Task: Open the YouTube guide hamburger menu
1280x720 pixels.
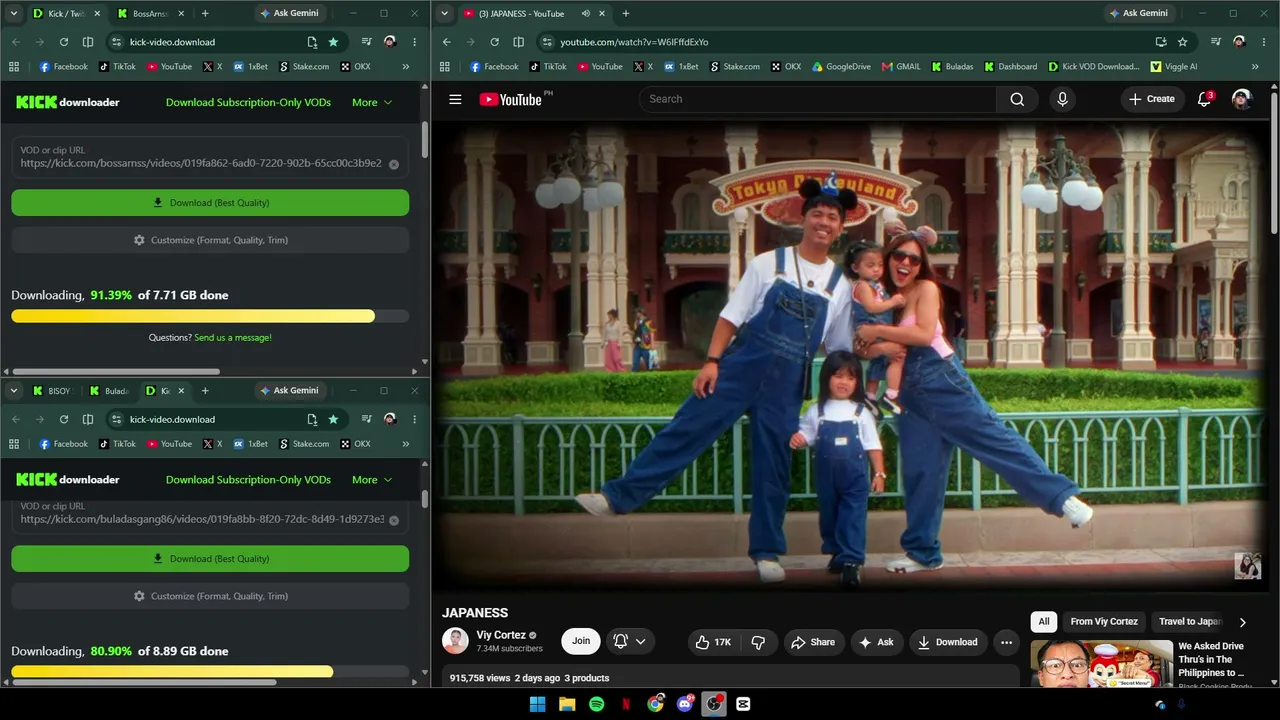Action: [455, 99]
